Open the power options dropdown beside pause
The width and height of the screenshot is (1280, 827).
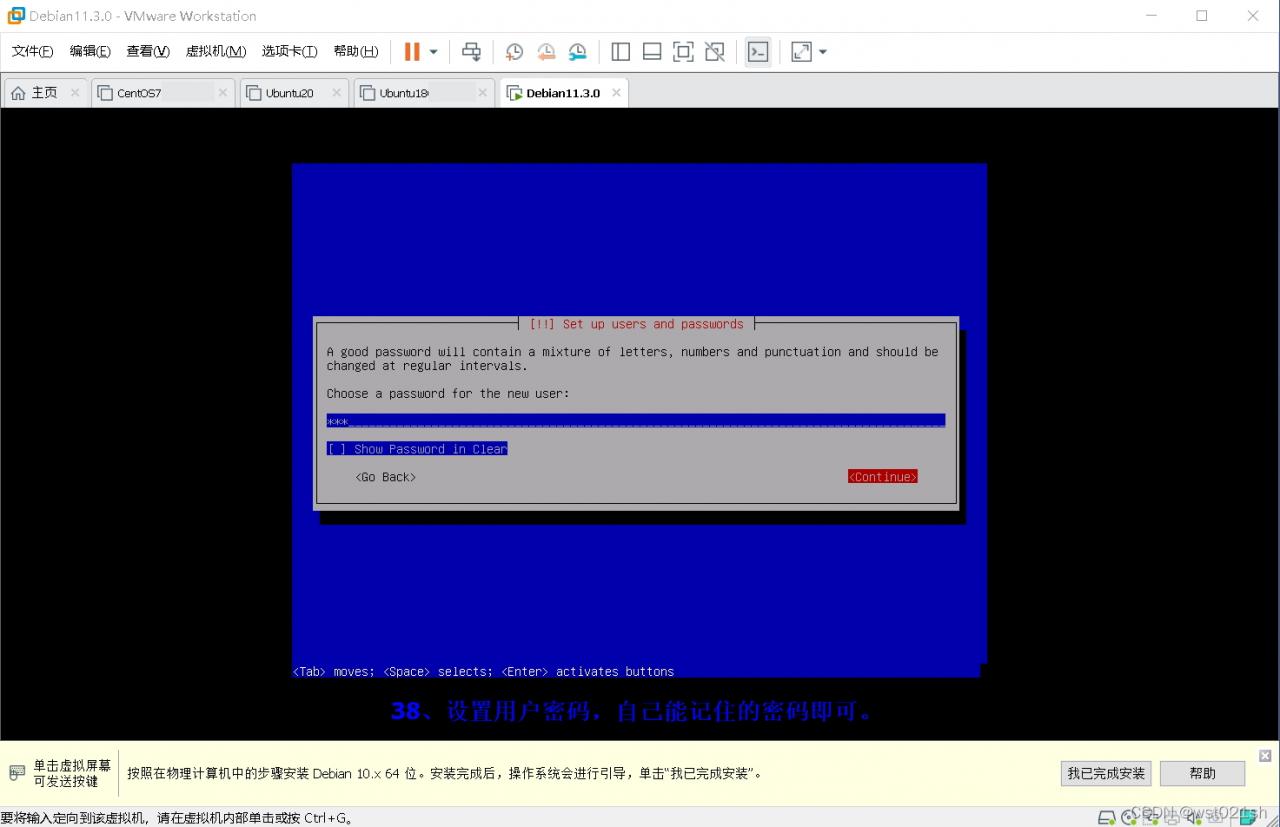[434, 52]
